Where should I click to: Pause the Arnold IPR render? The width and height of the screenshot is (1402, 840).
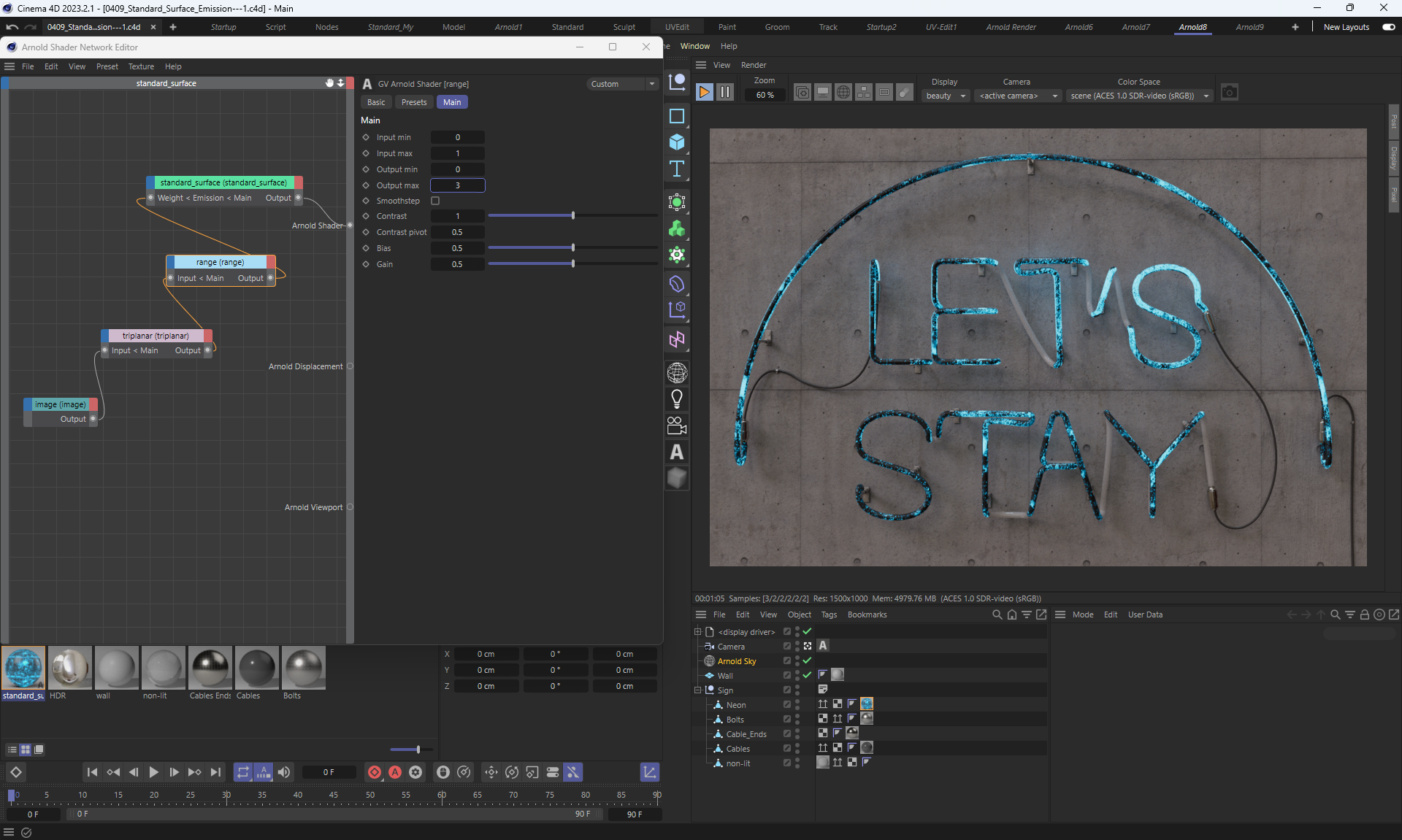click(724, 93)
